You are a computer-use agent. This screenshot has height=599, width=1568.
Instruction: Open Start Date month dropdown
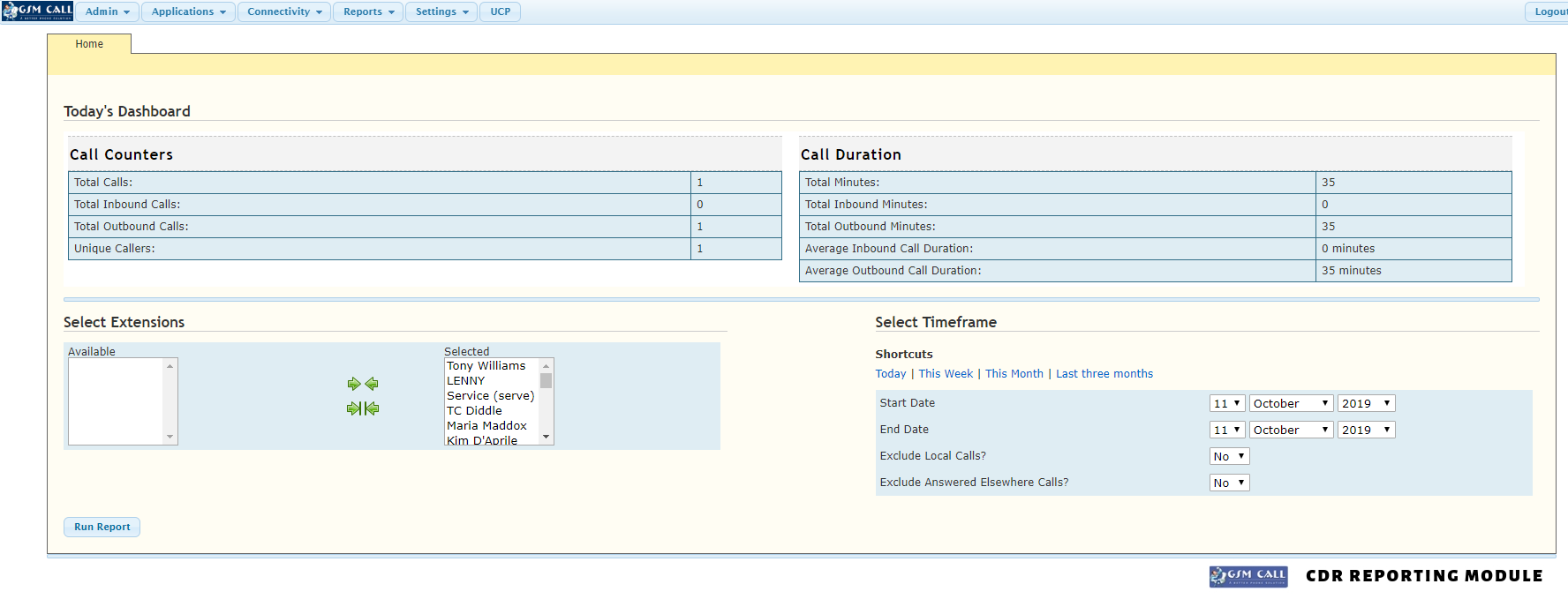point(1291,403)
